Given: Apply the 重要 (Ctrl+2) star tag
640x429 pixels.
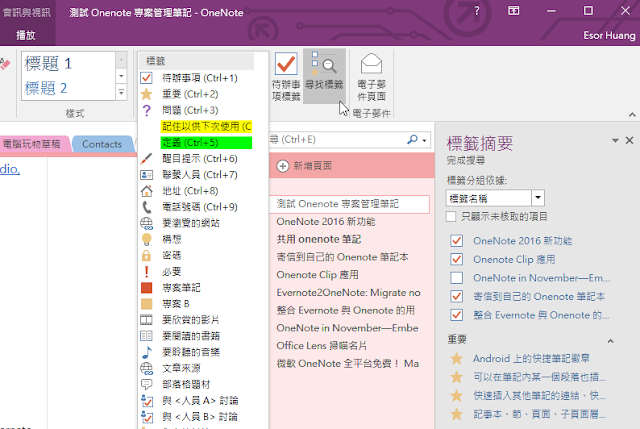Looking at the screenshot, I should (146, 94).
